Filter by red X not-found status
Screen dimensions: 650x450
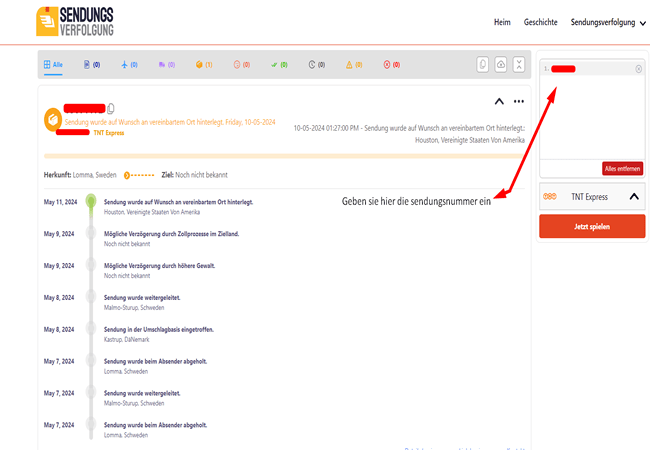[x=392, y=65]
